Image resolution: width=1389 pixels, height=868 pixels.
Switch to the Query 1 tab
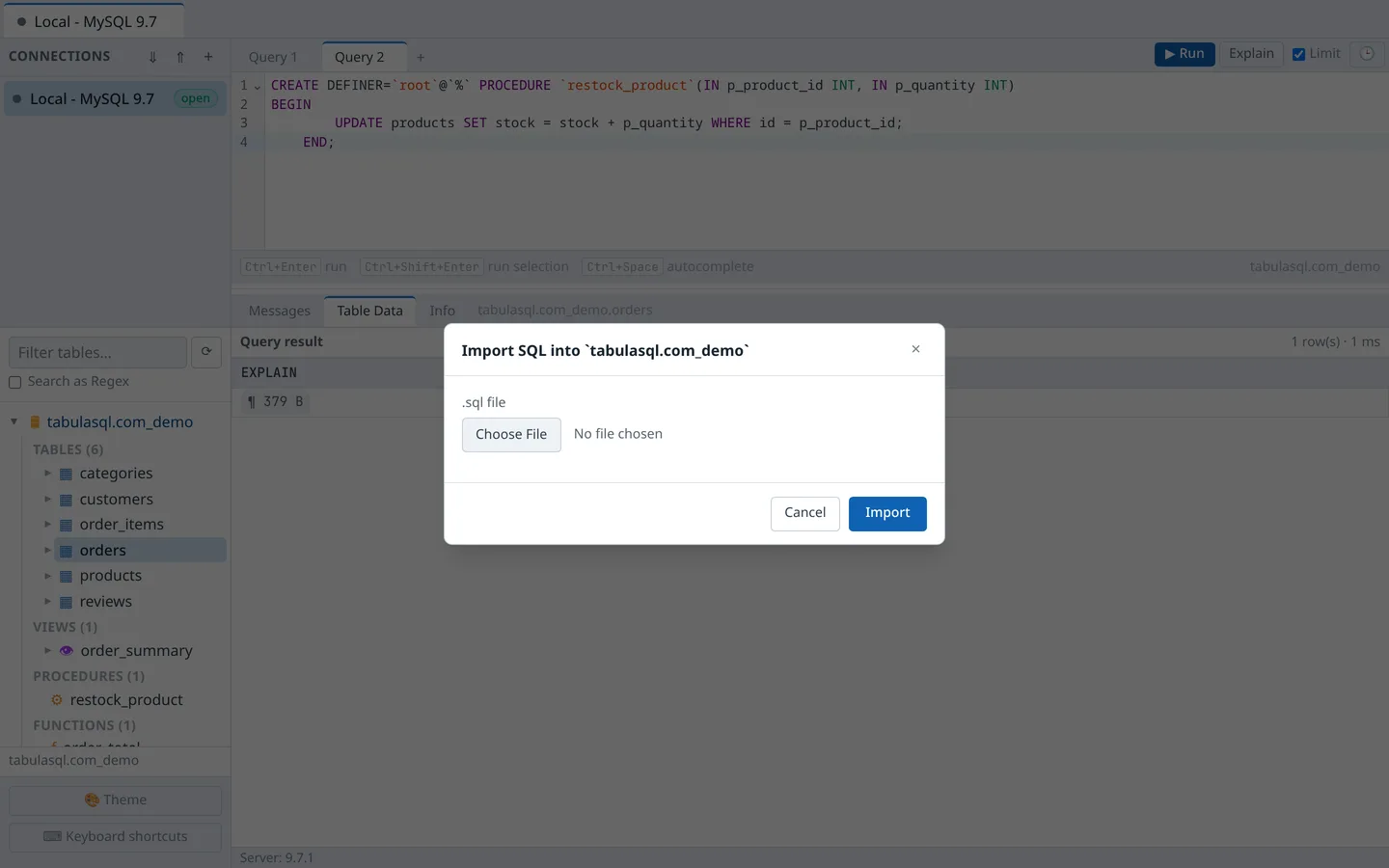pyautogui.click(x=273, y=57)
